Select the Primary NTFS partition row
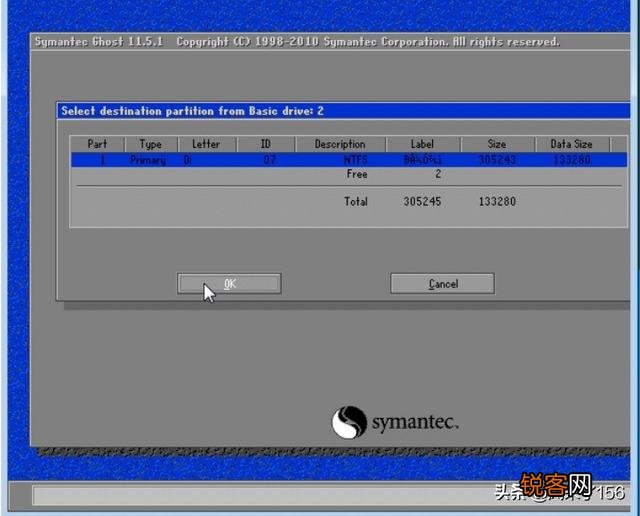This screenshot has height=516, width=640. [349, 160]
